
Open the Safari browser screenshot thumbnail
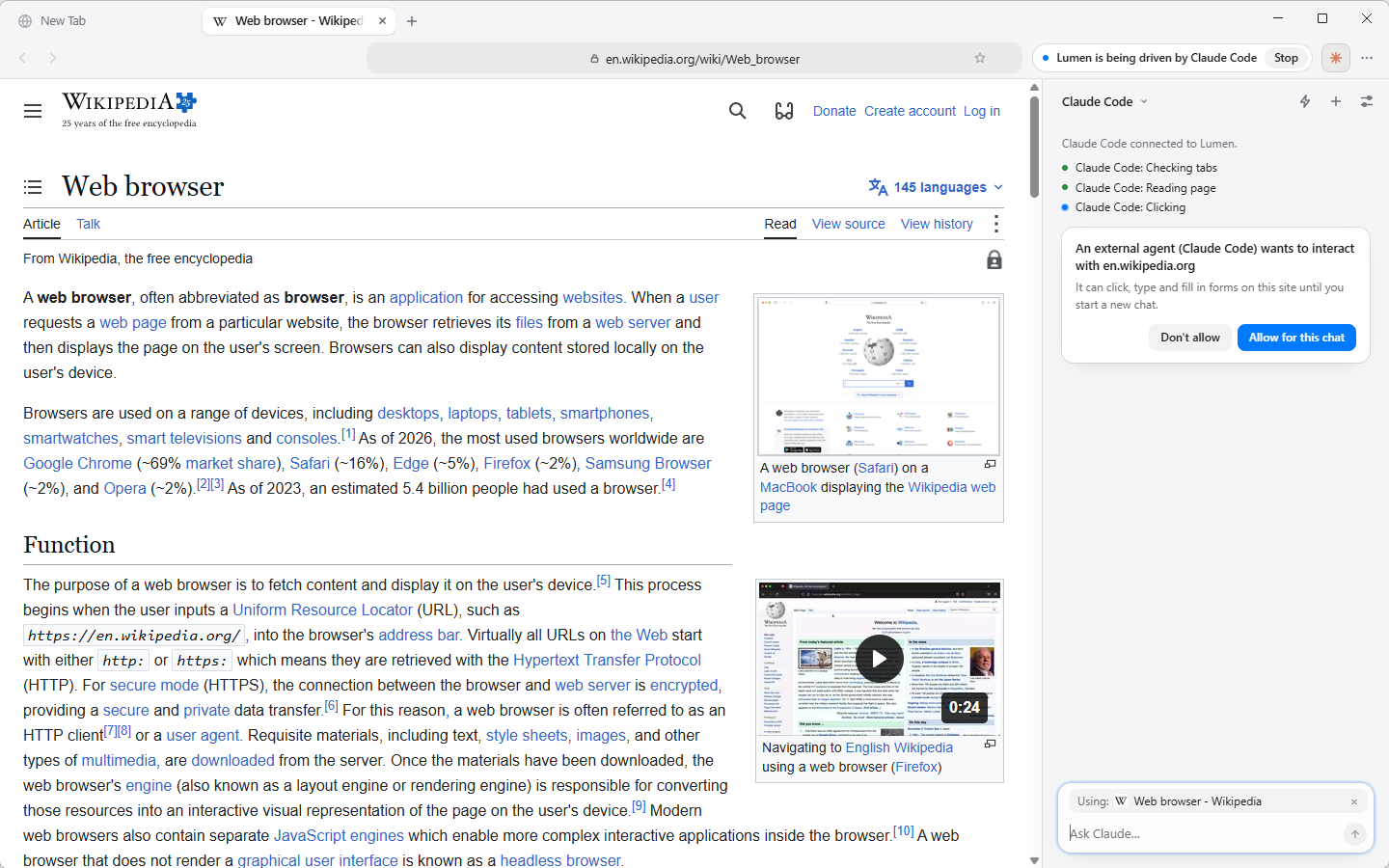[879, 375]
